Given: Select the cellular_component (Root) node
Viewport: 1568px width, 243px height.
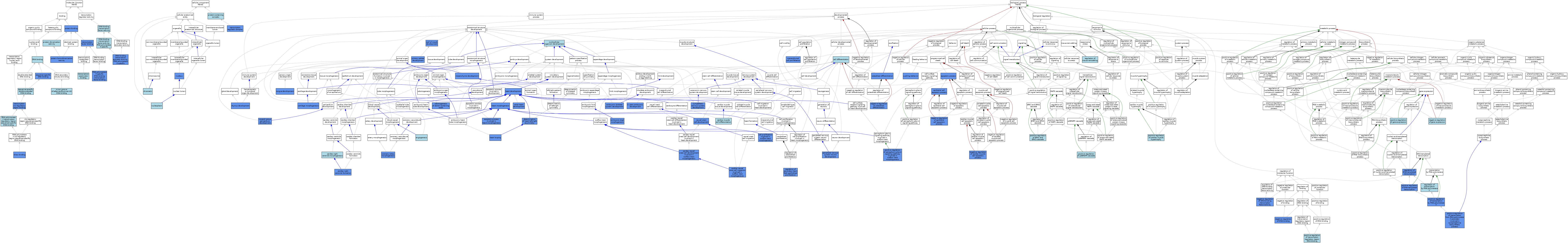Looking at the screenshot, I should [x=200, y=4].
